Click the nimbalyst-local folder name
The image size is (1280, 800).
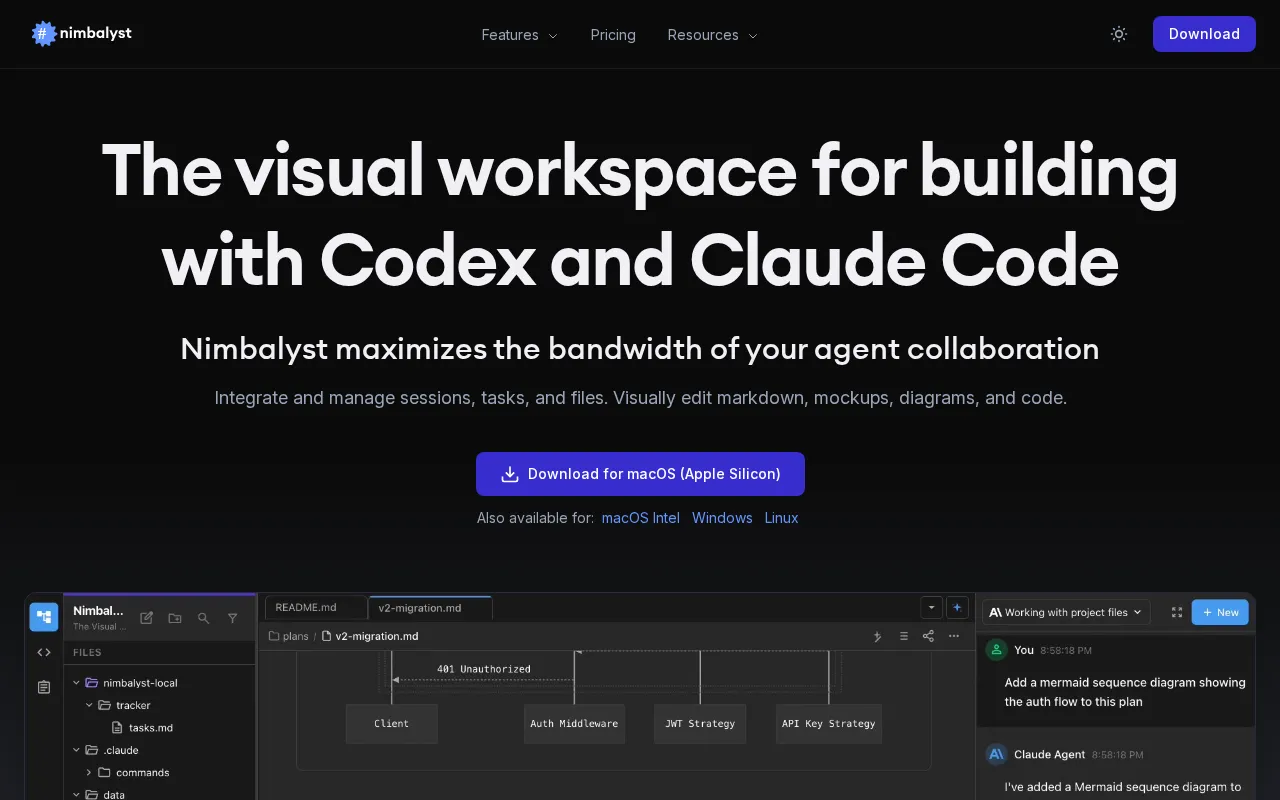point(140,683)
